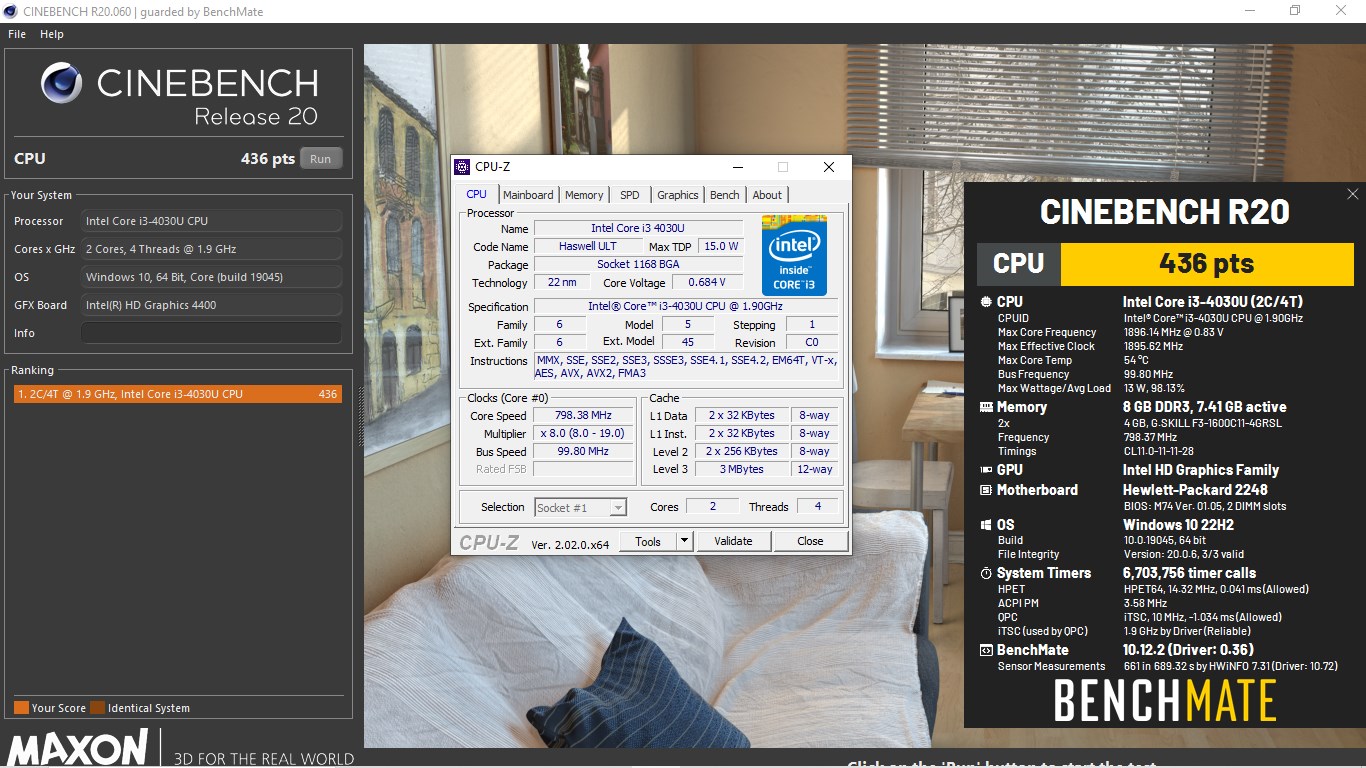This screenshot has height=768, width=1366.
Task: Click the Close button in CPU-Z
Action: click(810, 541)
